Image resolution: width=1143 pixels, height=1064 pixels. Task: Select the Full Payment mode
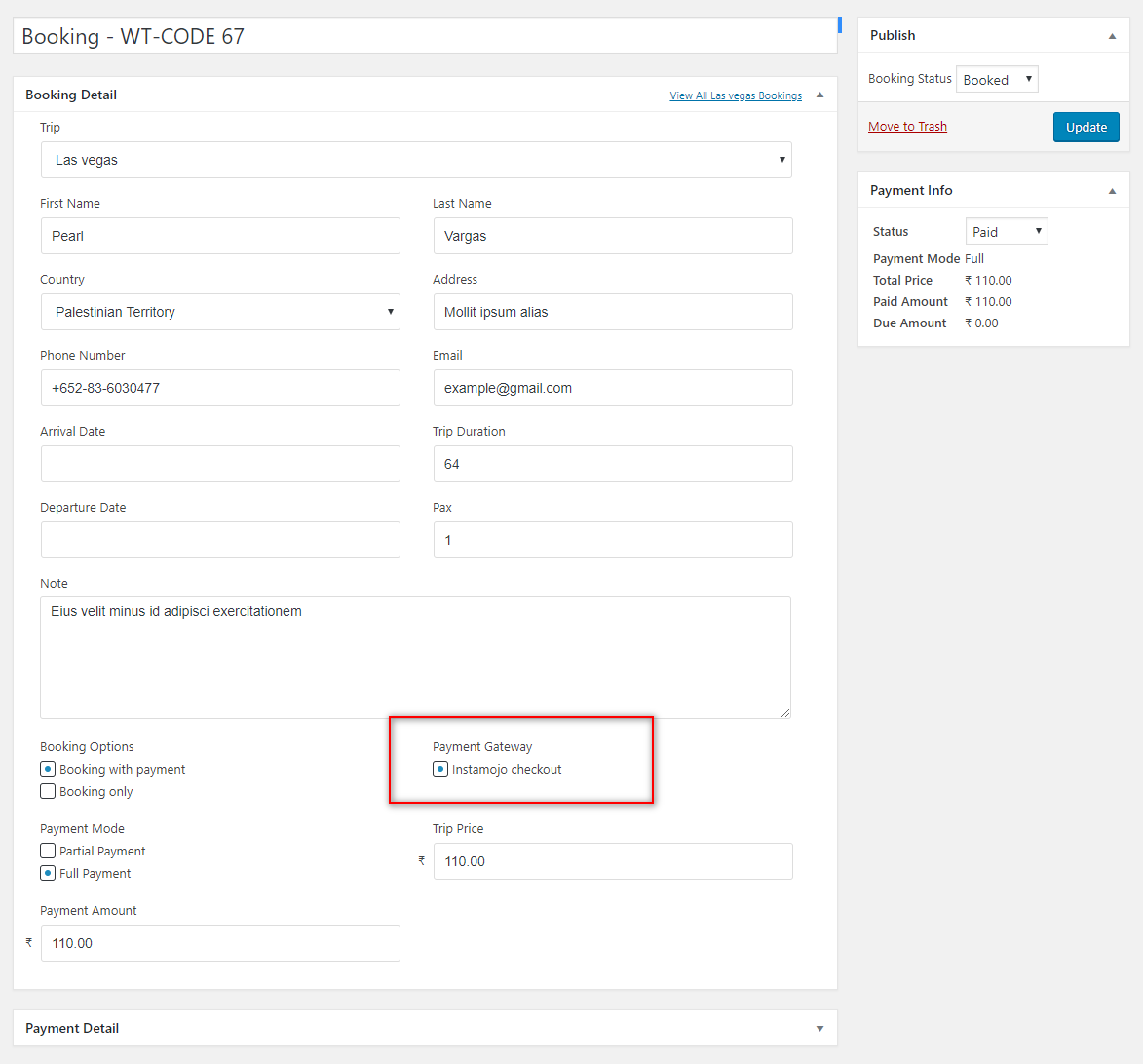coord(48,873)
